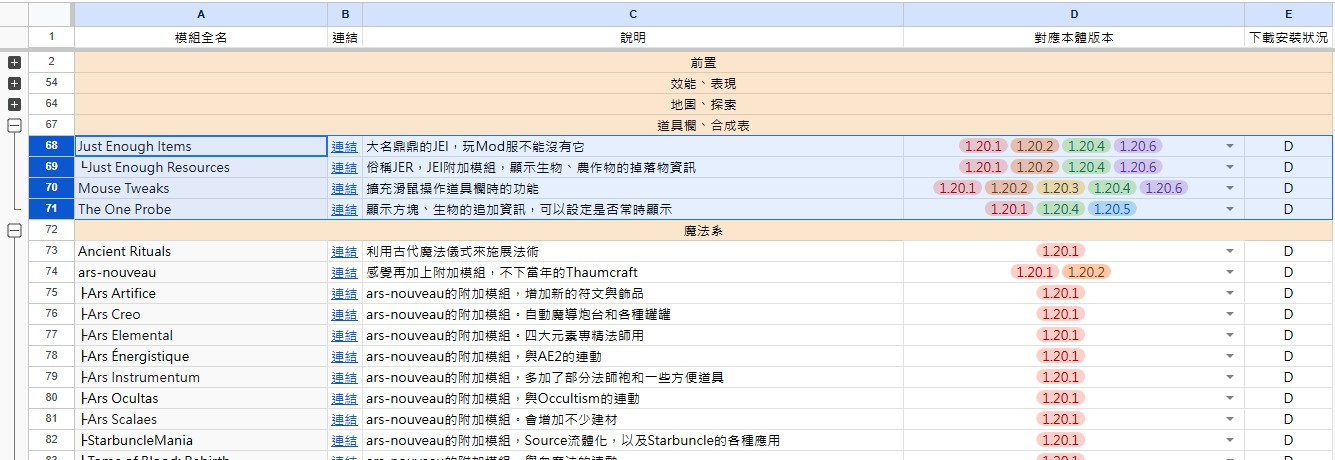
Task: Open version dropdown for Ars Instrumentum
Action: click(x=1230, y=378)
